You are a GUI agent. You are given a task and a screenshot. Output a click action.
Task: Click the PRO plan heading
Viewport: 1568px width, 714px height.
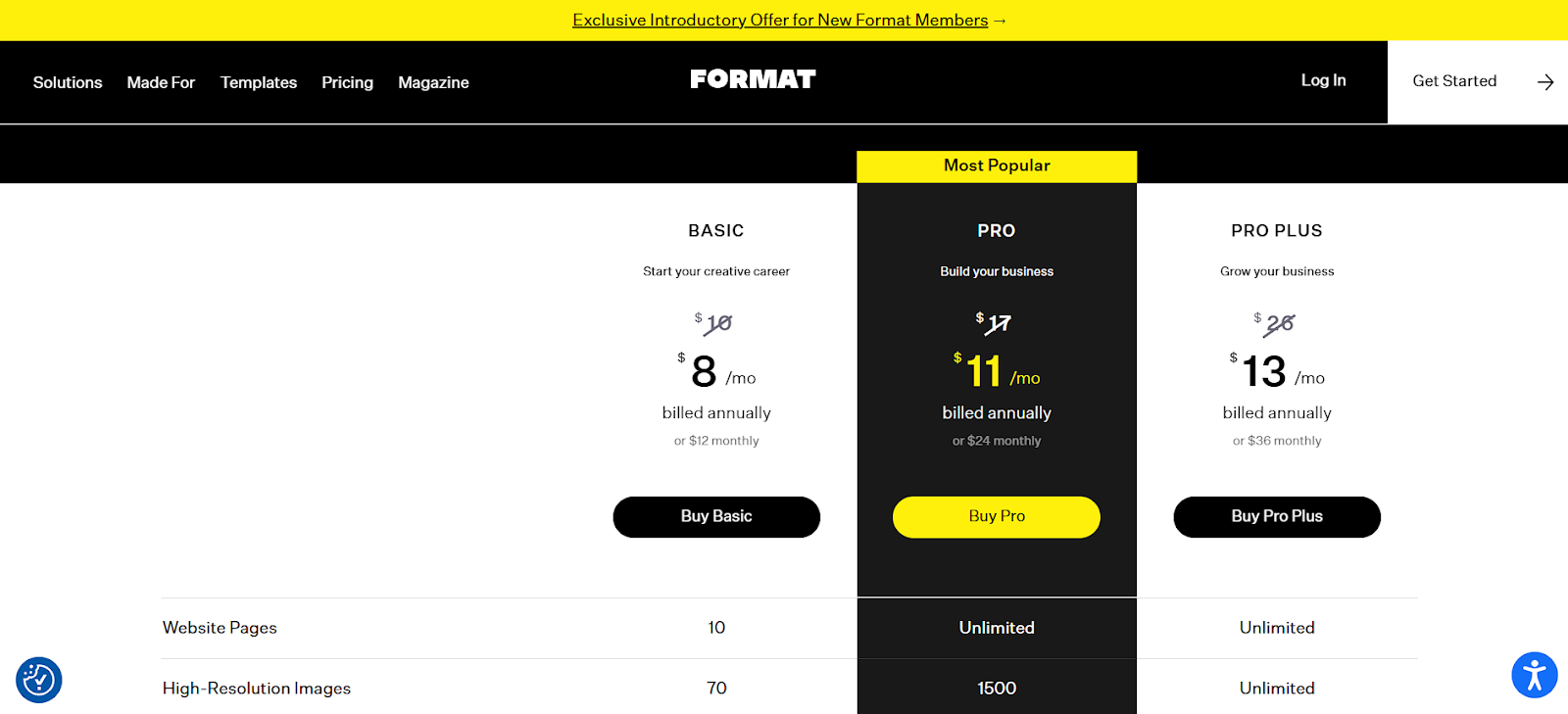pos(997,231)
